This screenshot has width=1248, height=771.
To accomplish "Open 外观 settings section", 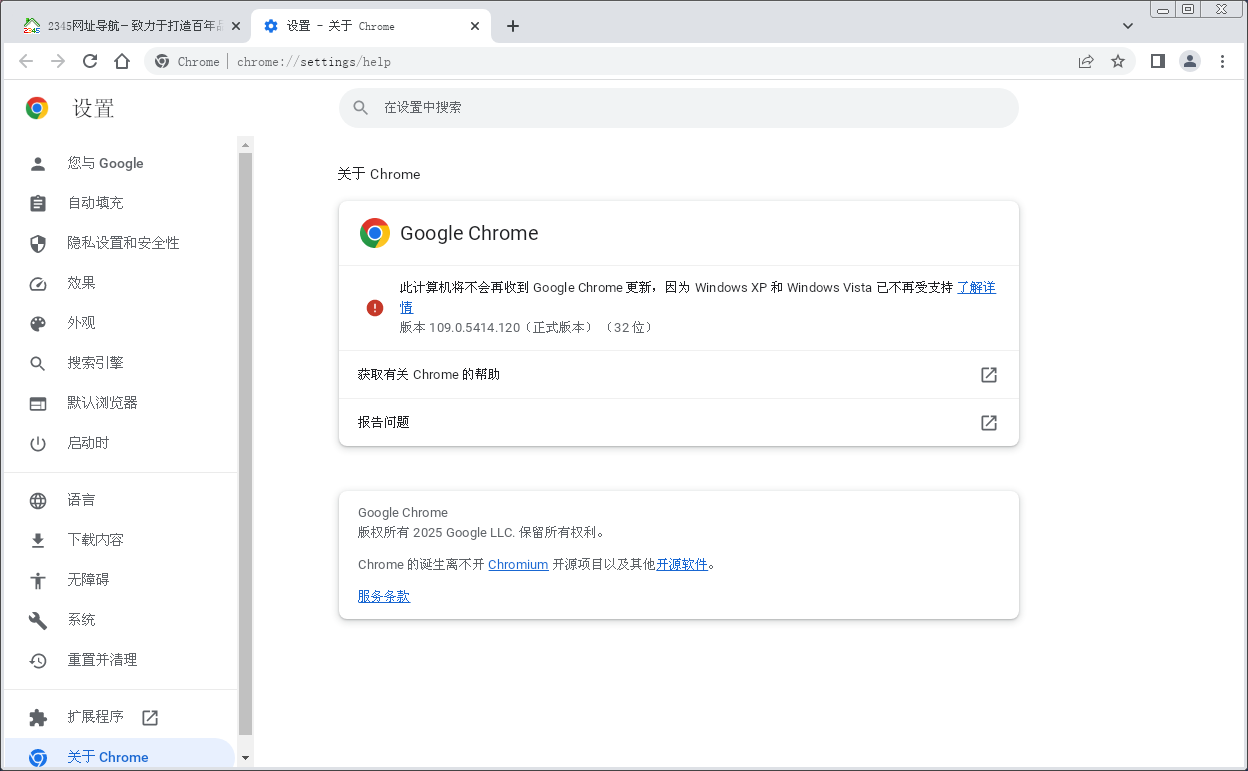I will (x=120, y=323).
